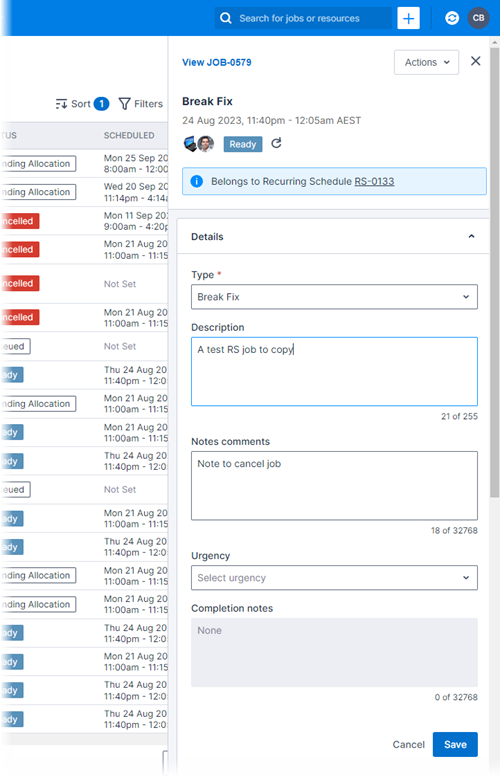
Task: Click the blue sort count badge 1
Action: 101,104
